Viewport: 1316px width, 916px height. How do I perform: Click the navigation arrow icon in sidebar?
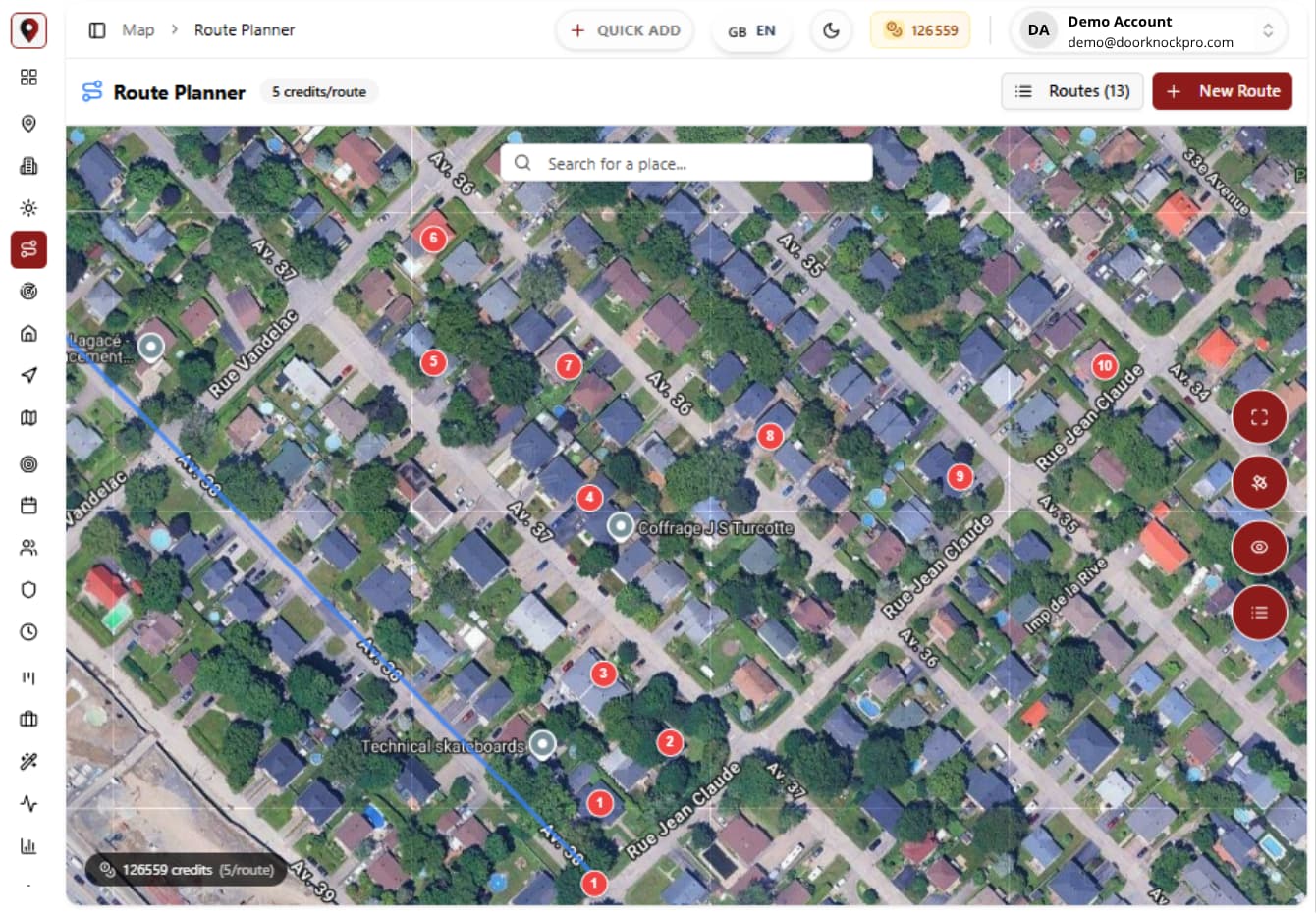tap(28, 375)
